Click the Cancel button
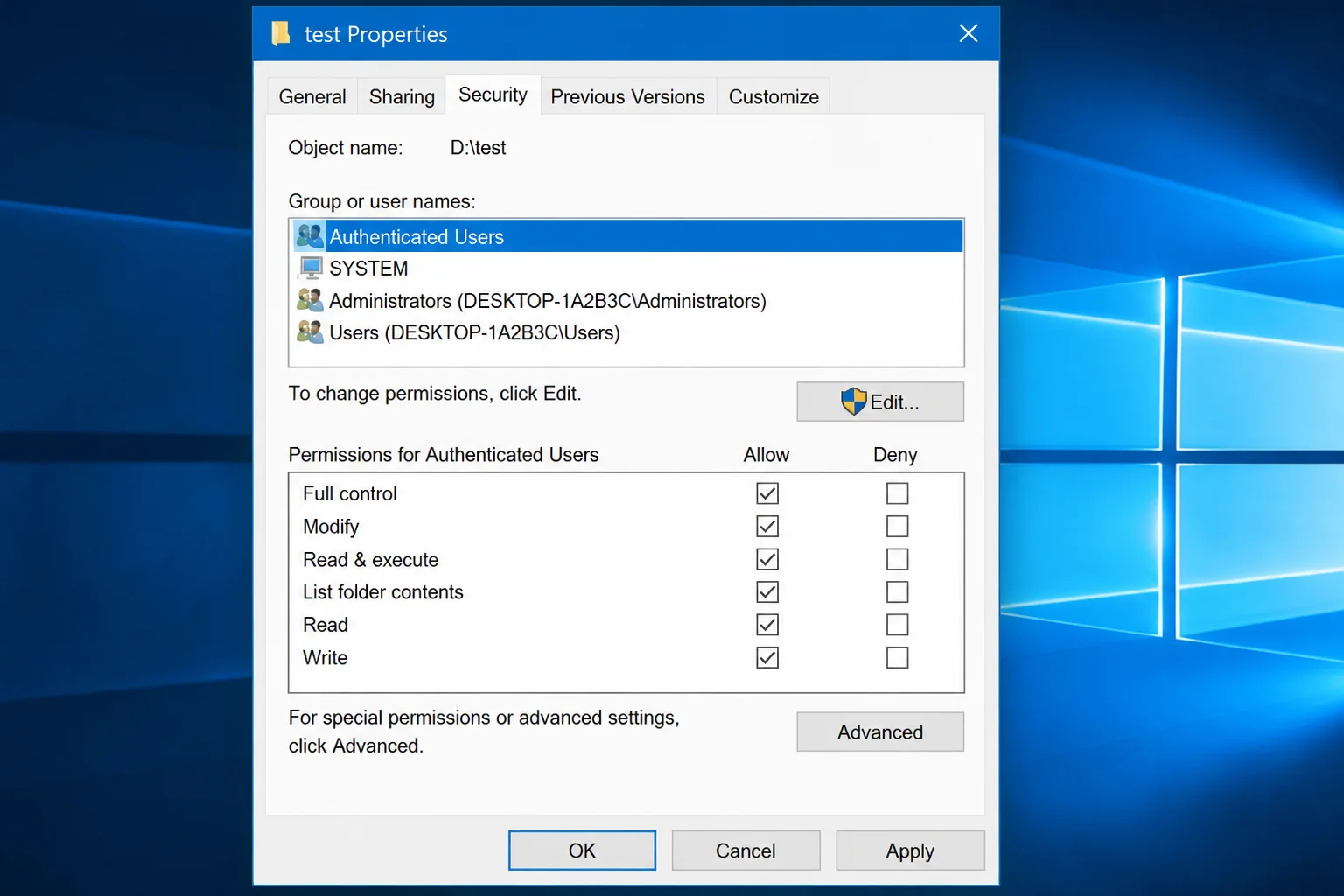Image resolution: width=1344 pixels, height=896 pixels. pyautogui.click(x=745, y=850)
